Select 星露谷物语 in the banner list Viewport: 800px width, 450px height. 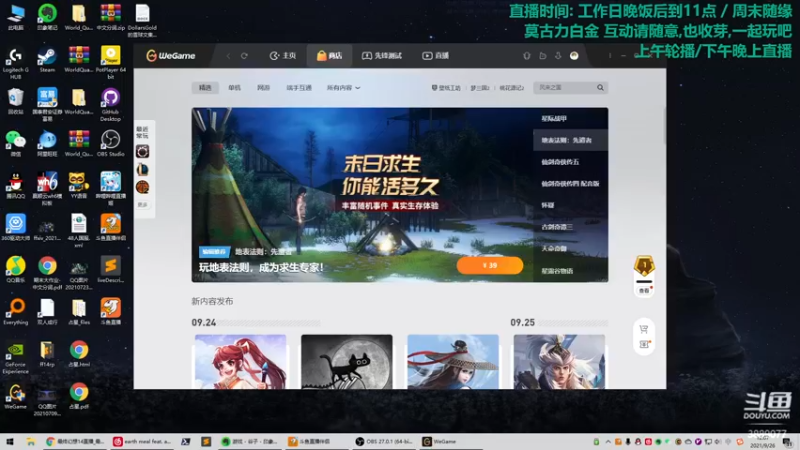pyautogui.click(x=557, y=271)
